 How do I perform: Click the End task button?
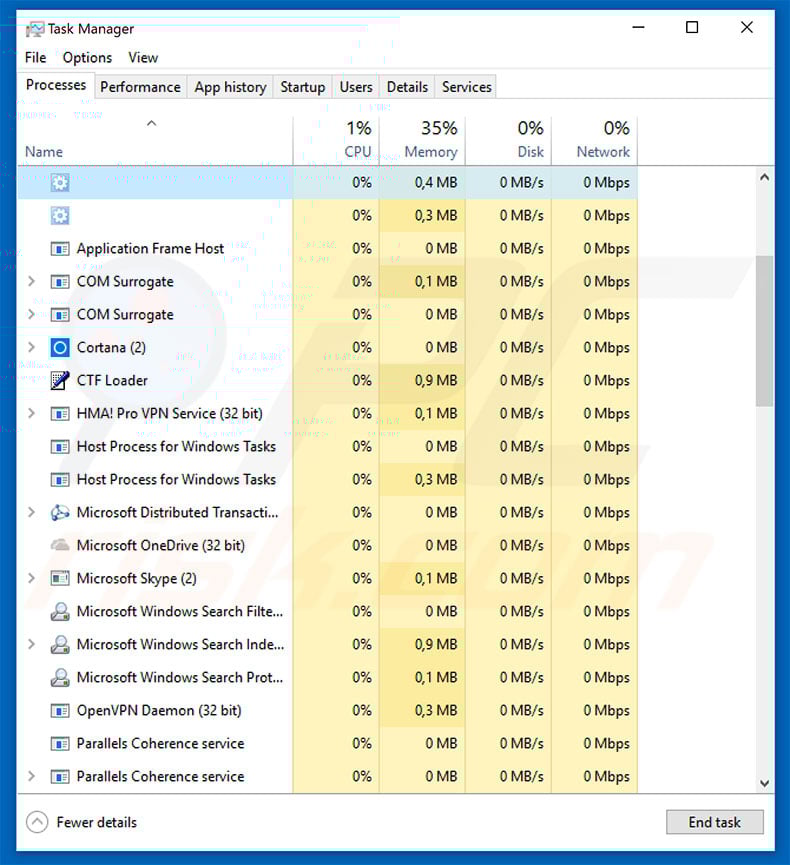pyautogui.click(x=714, y=822)
